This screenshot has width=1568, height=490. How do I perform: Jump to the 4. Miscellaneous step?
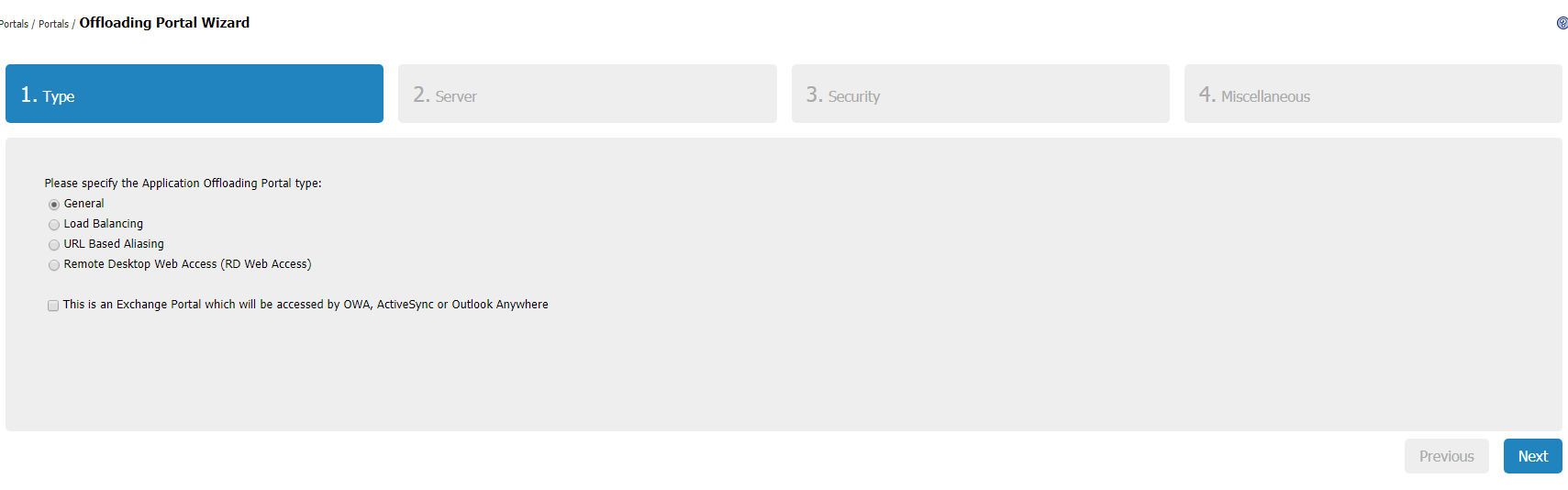tap(1373, 94)
